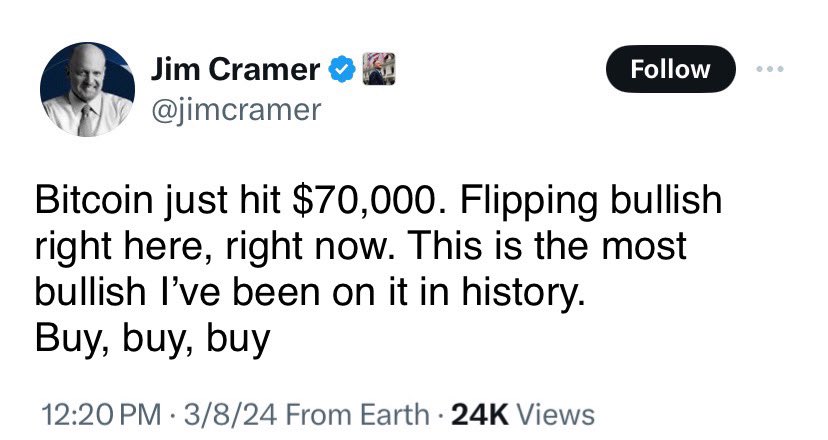Open the @jimcramer handle link
Image resolution: width=828 pixels, height=440 pixels.
[235, 108]
